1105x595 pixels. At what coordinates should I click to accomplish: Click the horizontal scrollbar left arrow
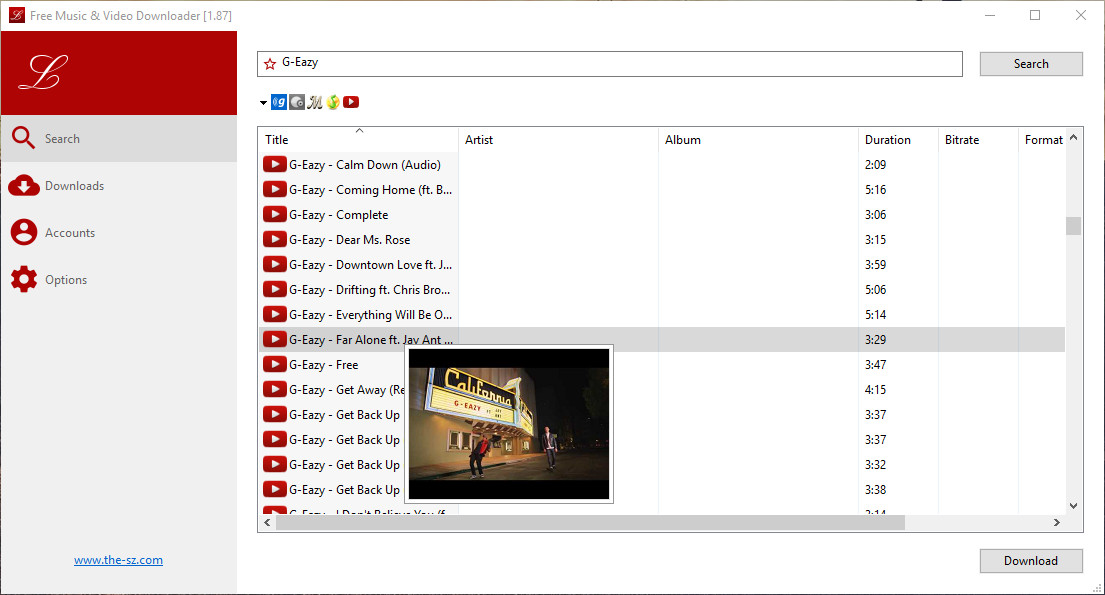tap(267, 522)
